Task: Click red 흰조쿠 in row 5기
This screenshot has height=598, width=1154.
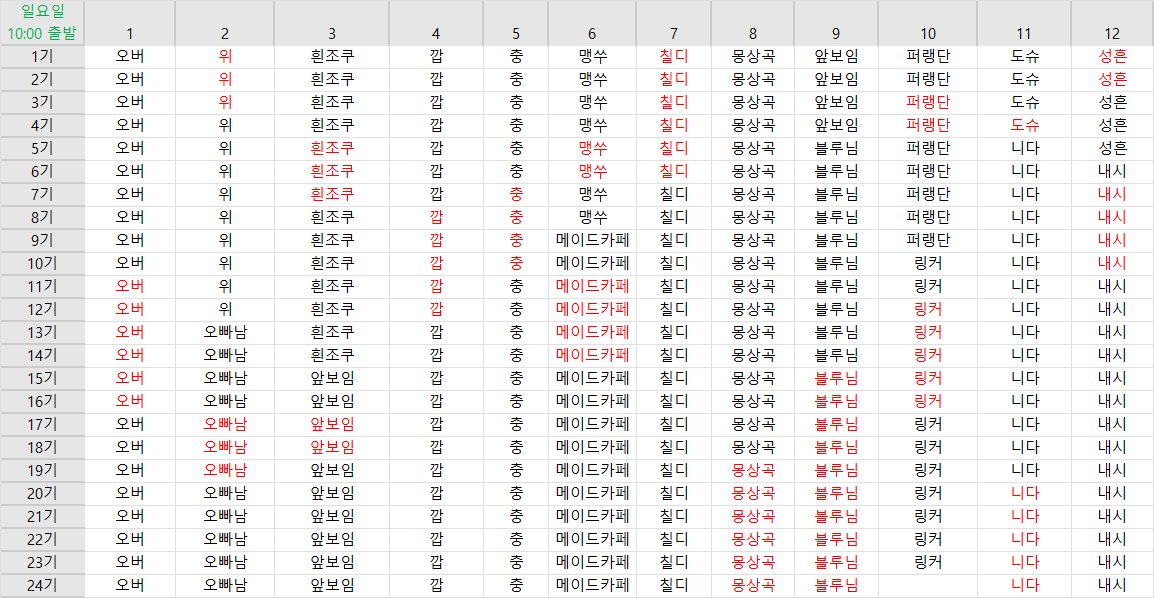Action: click(x=332, y=148)
